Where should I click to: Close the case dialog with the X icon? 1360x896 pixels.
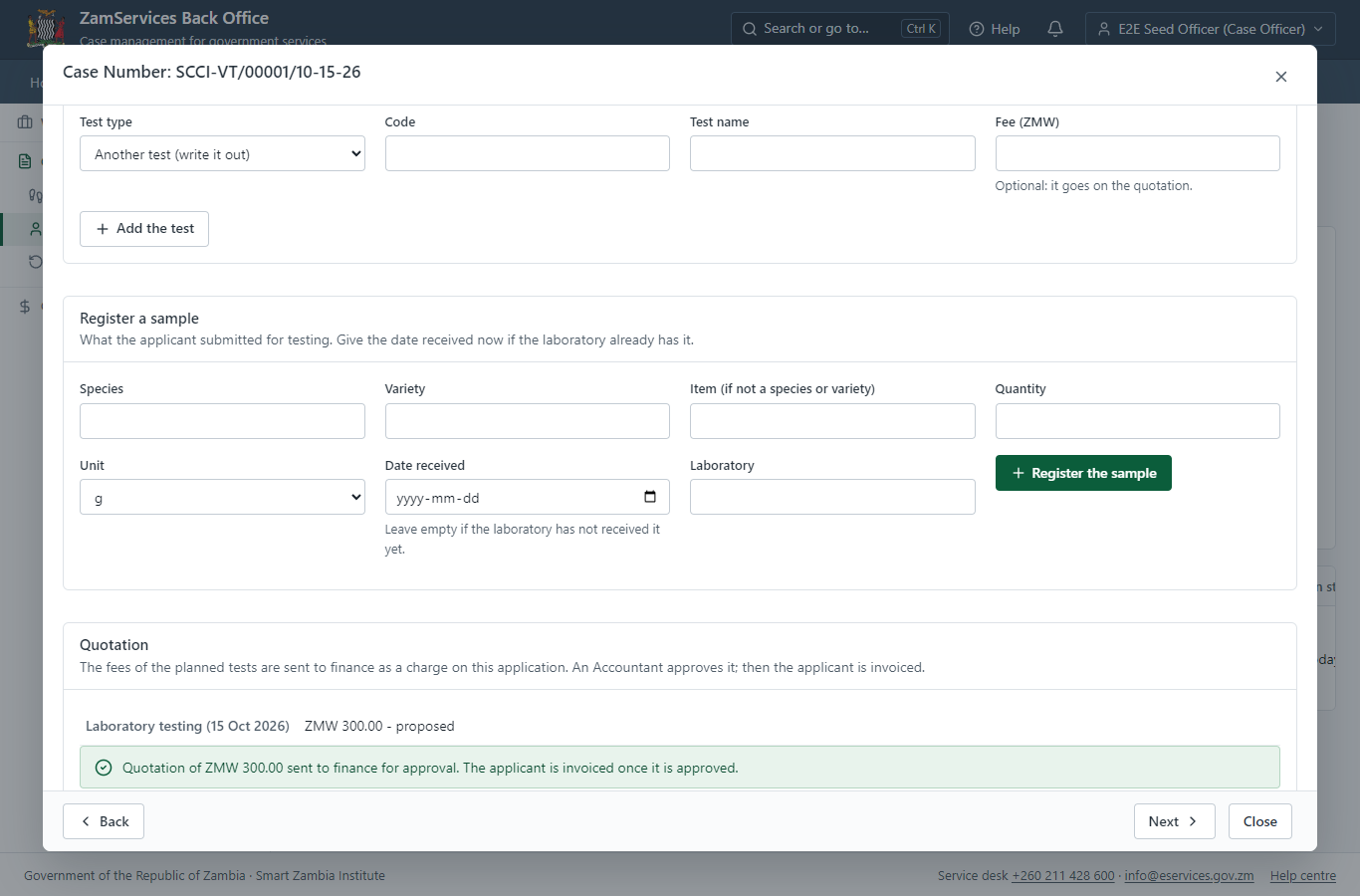coord(1281,77)
